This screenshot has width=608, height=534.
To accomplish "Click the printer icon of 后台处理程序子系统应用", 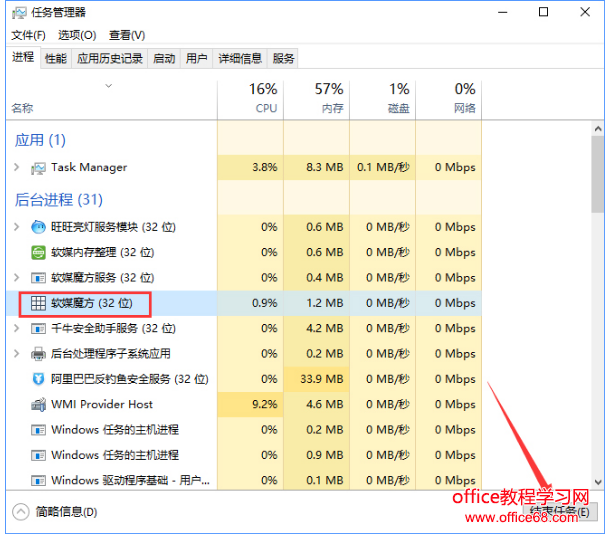I will coord(38,354).
